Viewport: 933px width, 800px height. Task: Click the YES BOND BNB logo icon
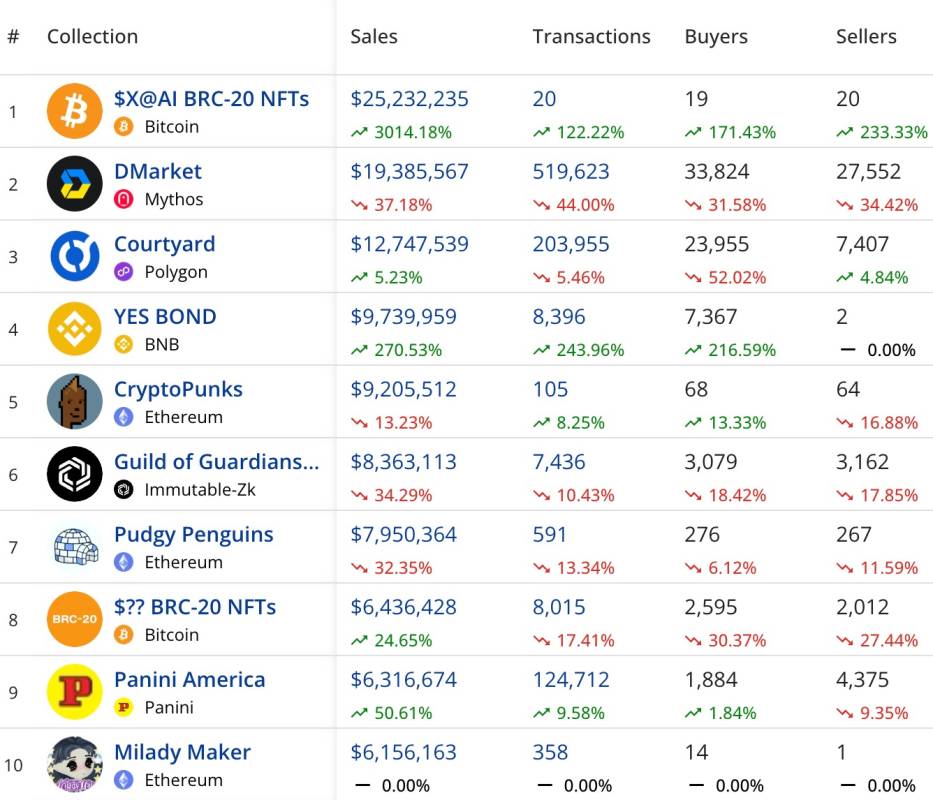click(x=75, y=329)
